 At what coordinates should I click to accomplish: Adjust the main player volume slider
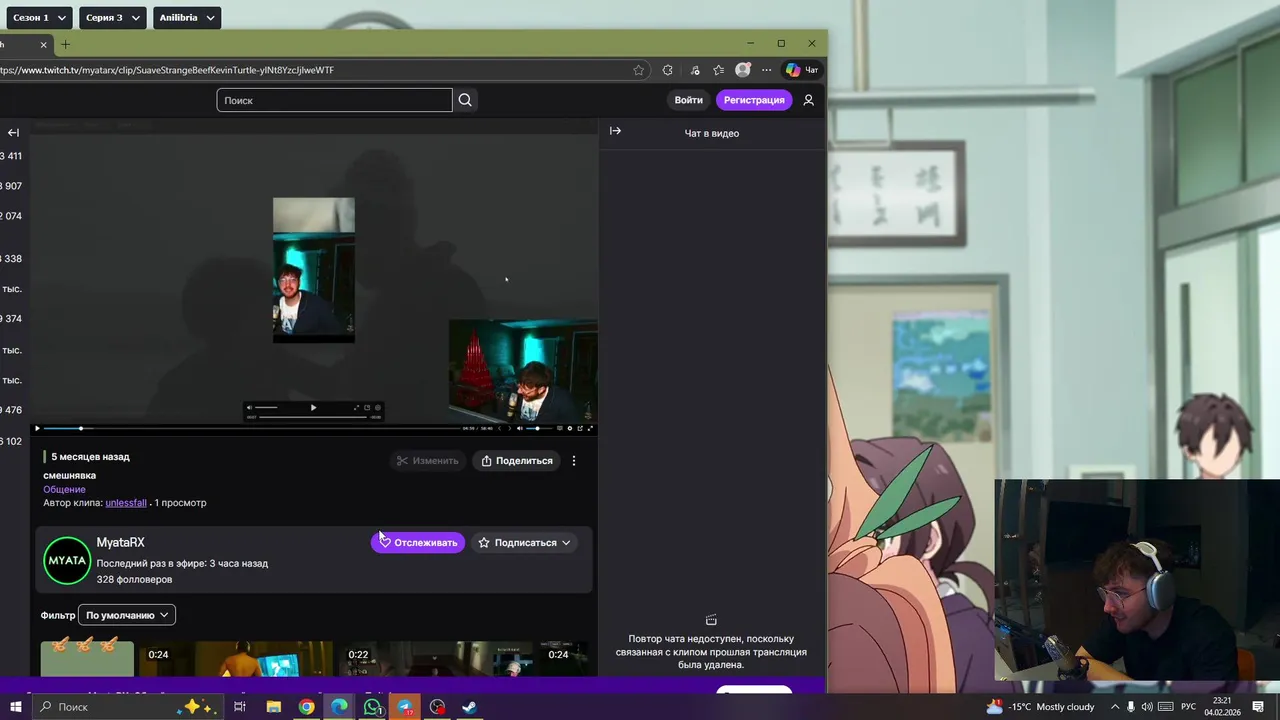pyautogui.click(x=540, y=428)
